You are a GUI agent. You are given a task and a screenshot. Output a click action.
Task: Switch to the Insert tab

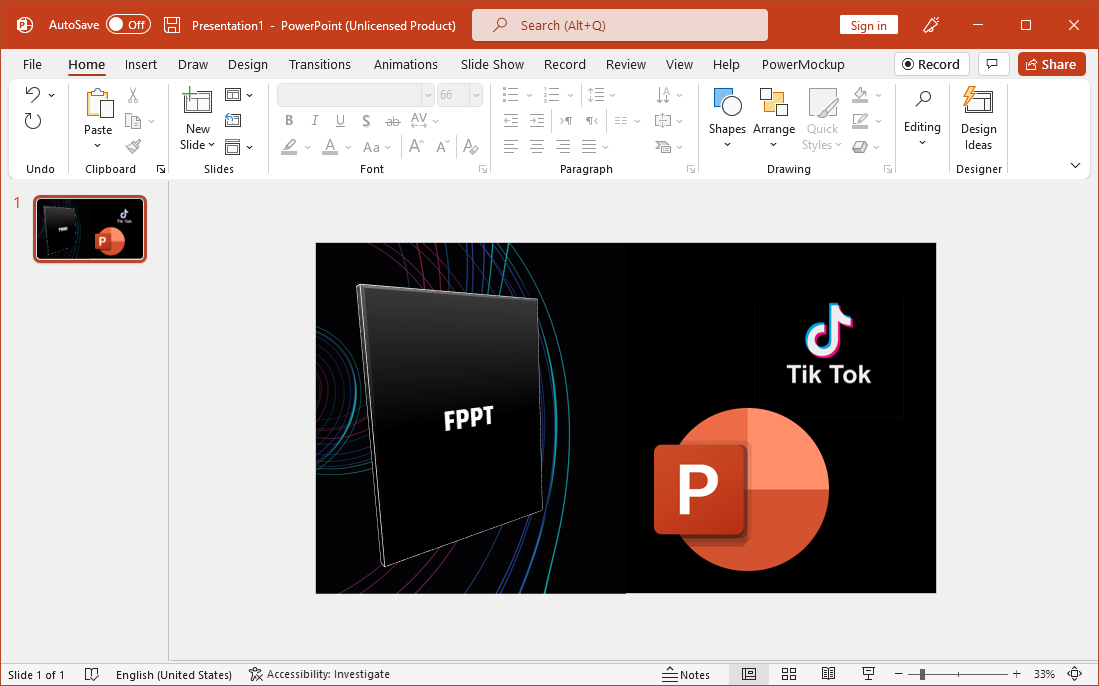141,64
